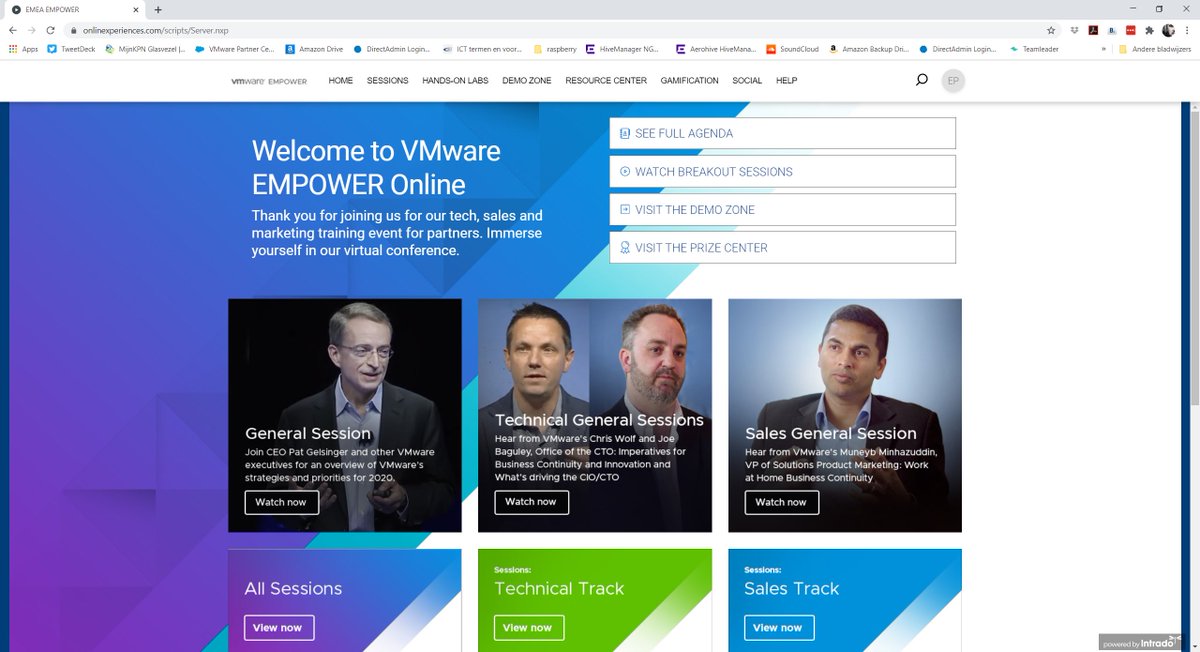1200x652 pixels.
Task: Click VISIT THE PRIZE CENTER button
Action: [x=782, y=247]
